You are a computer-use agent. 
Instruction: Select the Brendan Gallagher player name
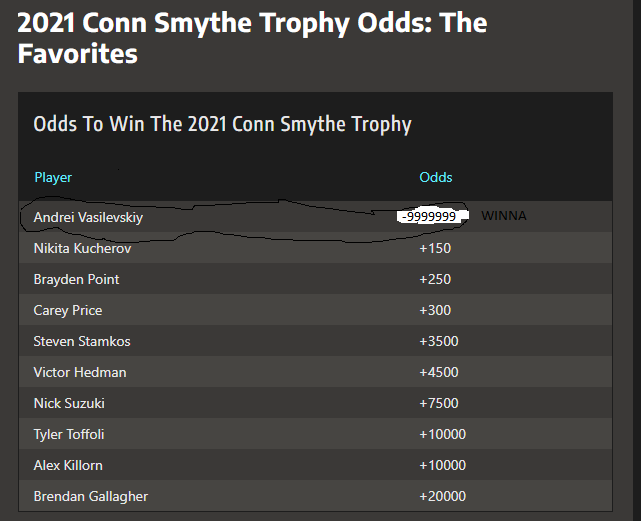tap(91, 496)
